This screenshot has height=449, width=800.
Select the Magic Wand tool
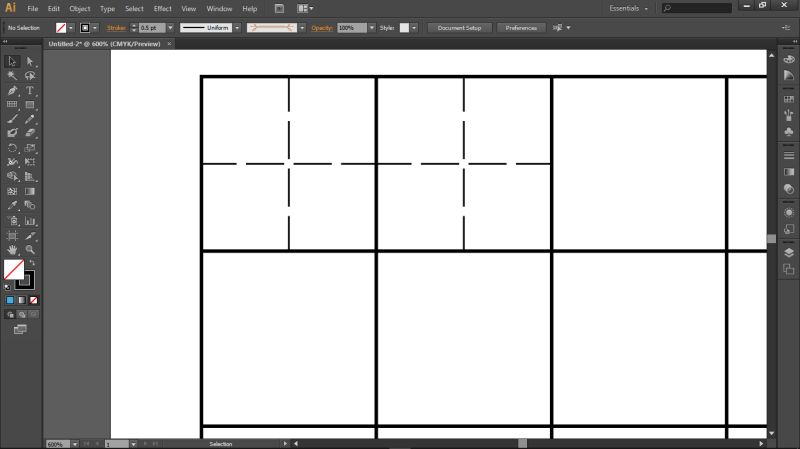[x=12, y=76]
